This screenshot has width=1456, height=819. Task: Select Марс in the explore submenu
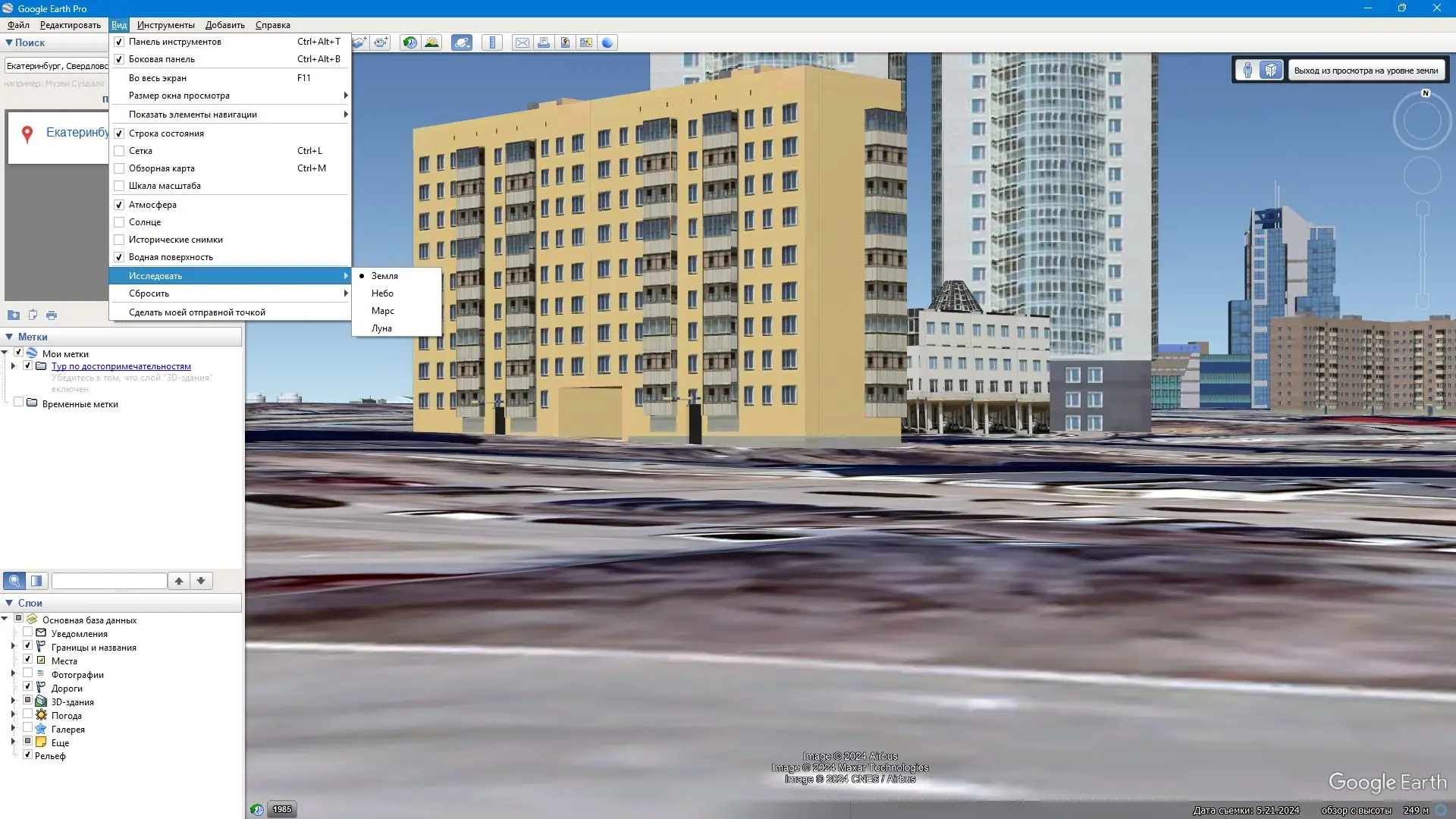382,311
